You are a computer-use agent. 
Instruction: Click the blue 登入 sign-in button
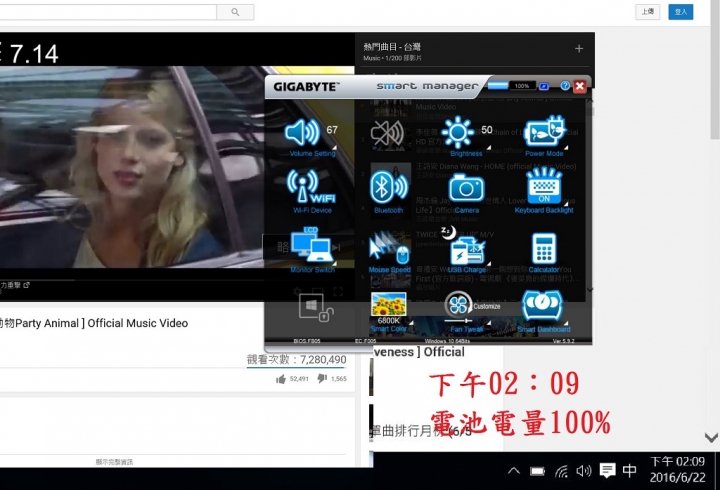pos(681,12)
